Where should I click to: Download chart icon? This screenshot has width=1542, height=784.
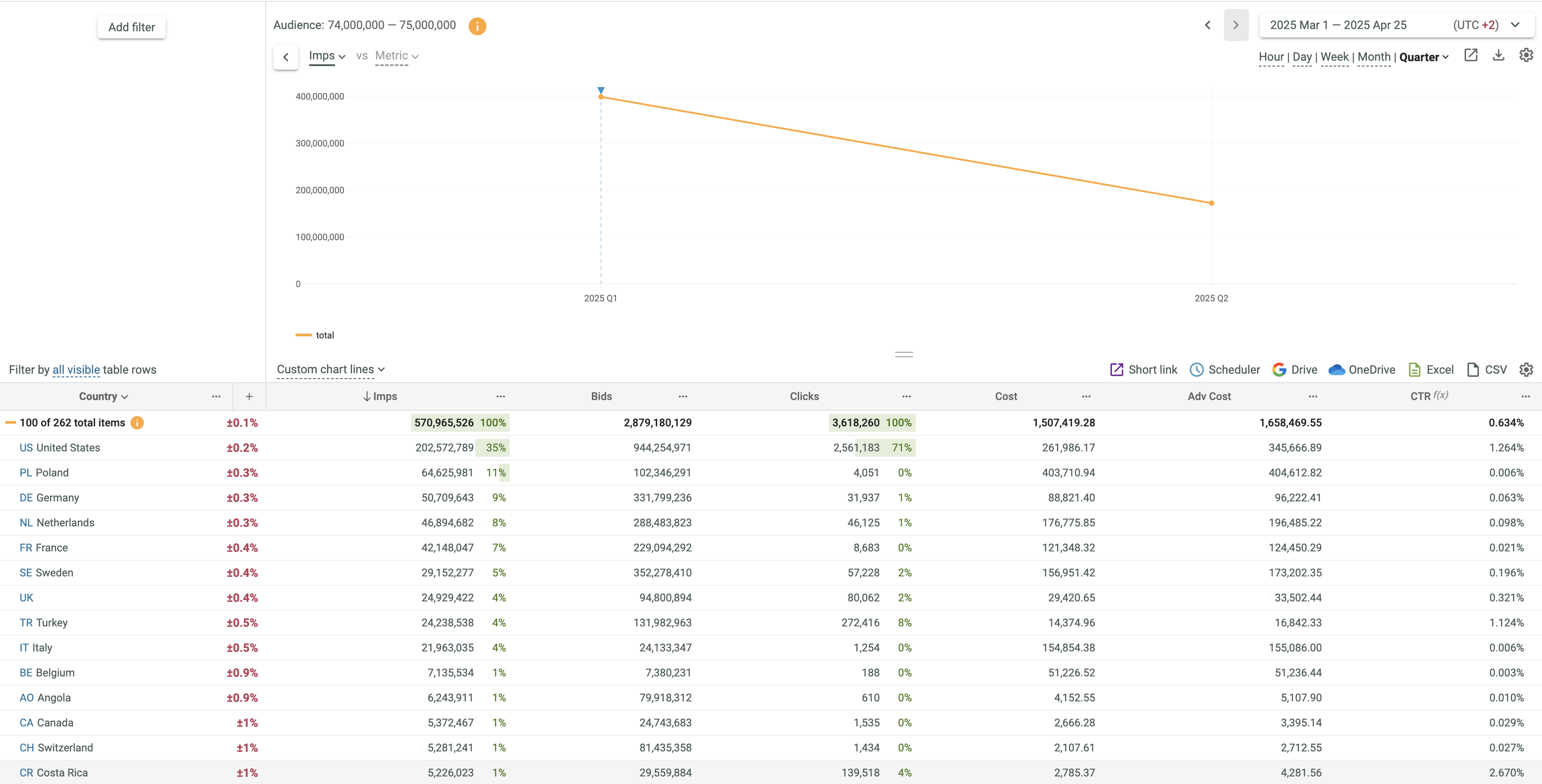1498,56
